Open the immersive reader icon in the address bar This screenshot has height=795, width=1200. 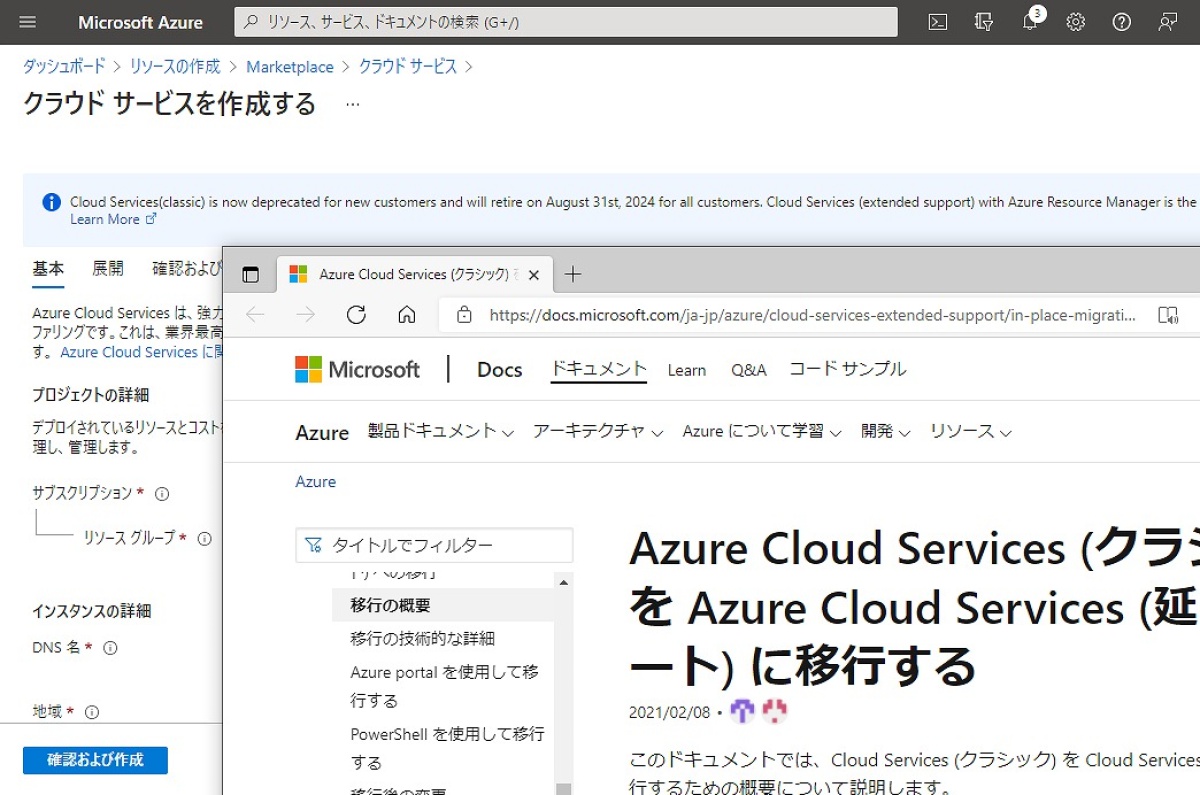click(1168, 315)
